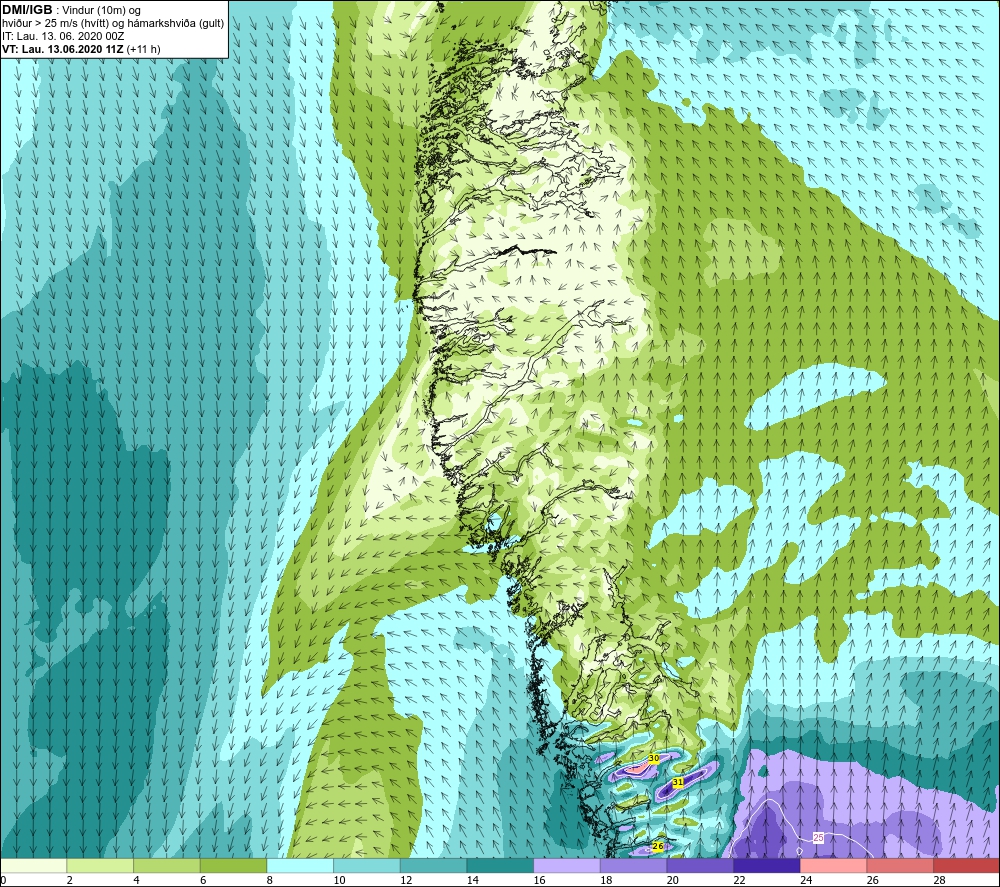Click the scale number 16
The image size is (1000, 887).
(539, 880)
